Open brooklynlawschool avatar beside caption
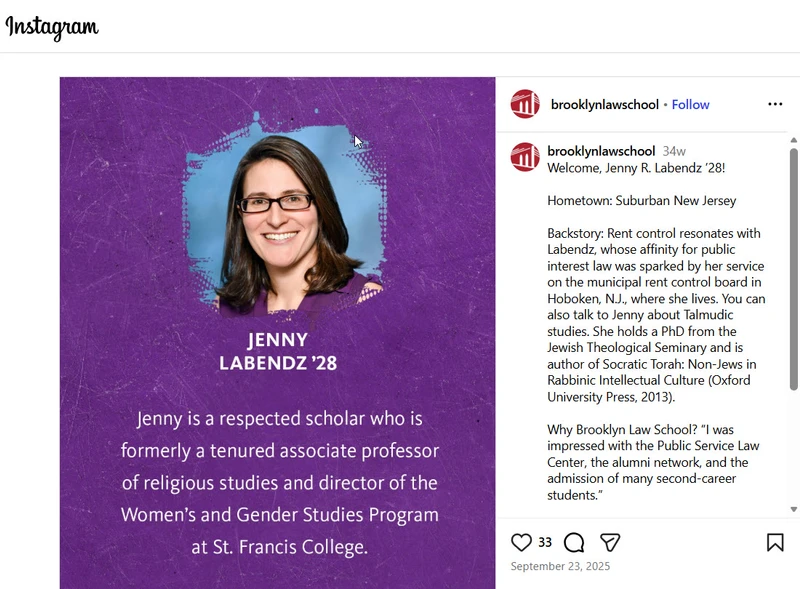Screen dimensions: 800x589 point(525,157)
